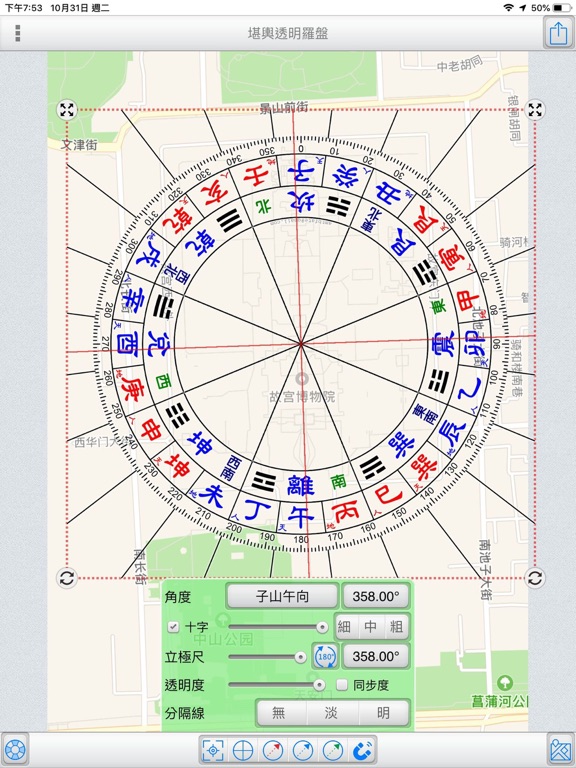The image size is (576, 768).
Task: Tap the 角度 358.00° value field
Action: pyautogui.click(x=376, y=596)
